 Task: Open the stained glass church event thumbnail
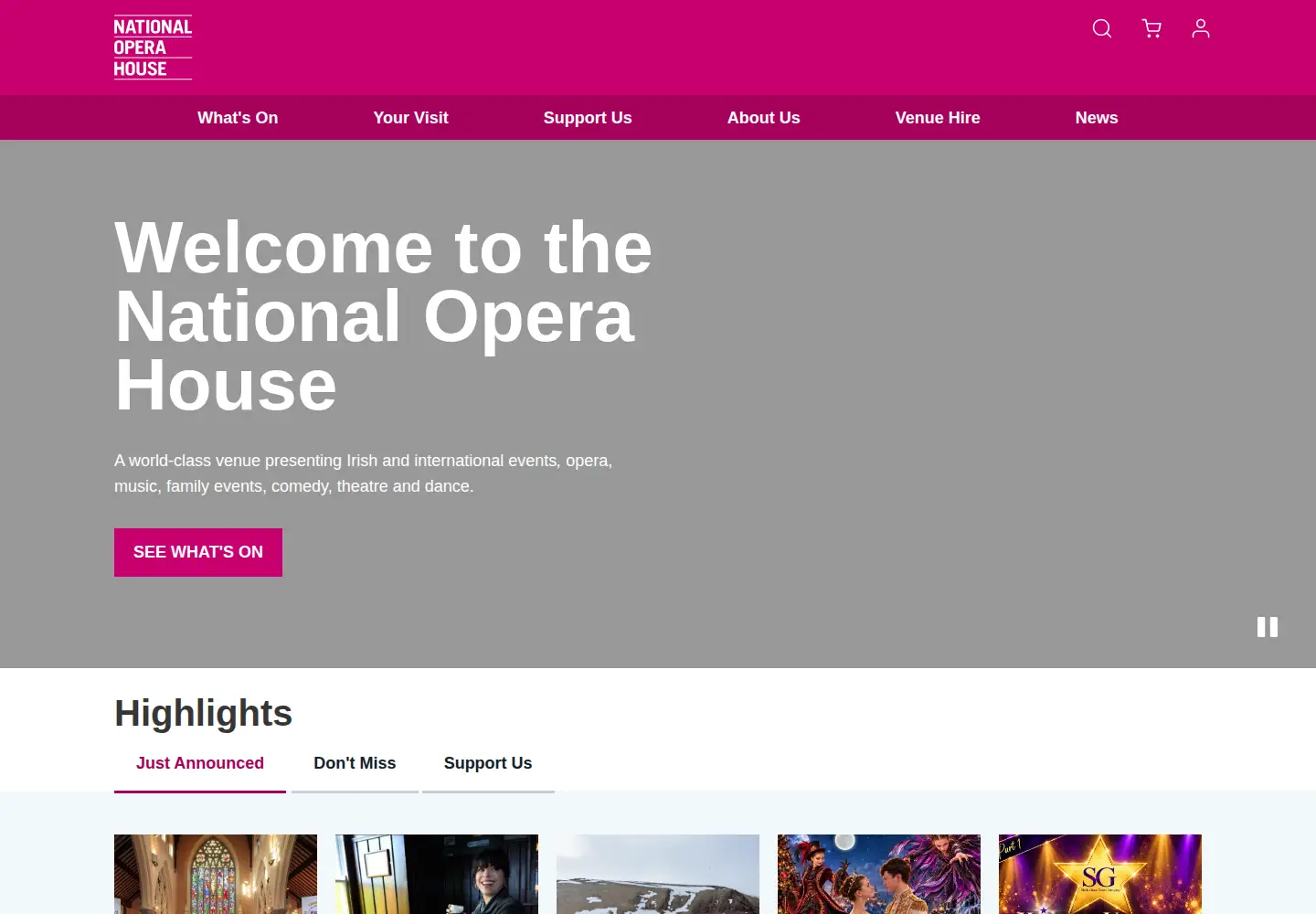point(216,874)
